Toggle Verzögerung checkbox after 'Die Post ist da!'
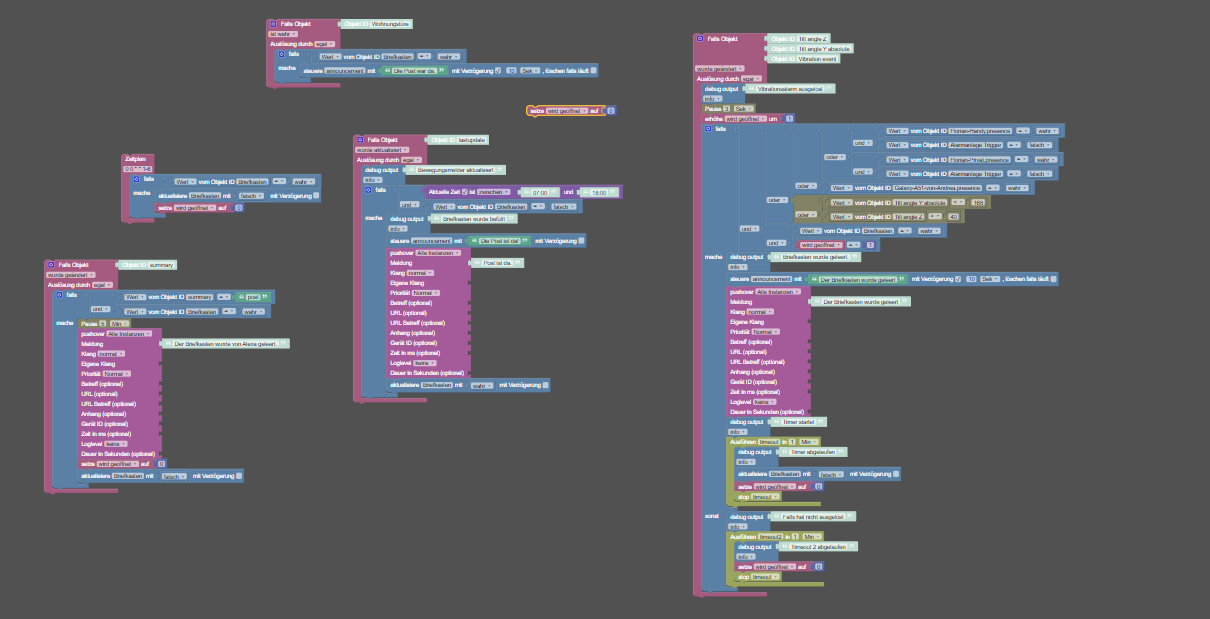 click(x=581, y=240)
